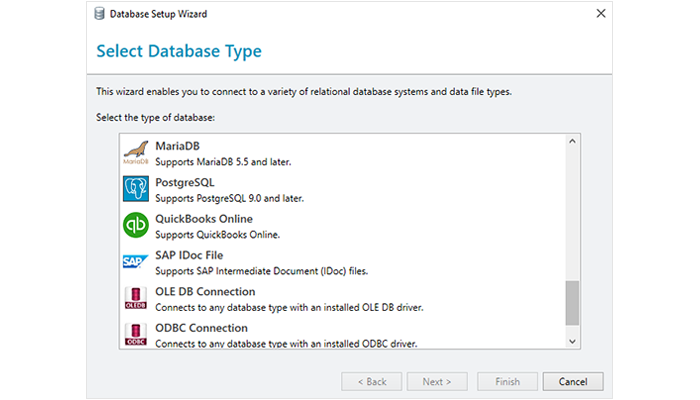This screenshot has height=400, width=700.
Task: Select OLE DB Connection list entry
Action: pos(205,292)
